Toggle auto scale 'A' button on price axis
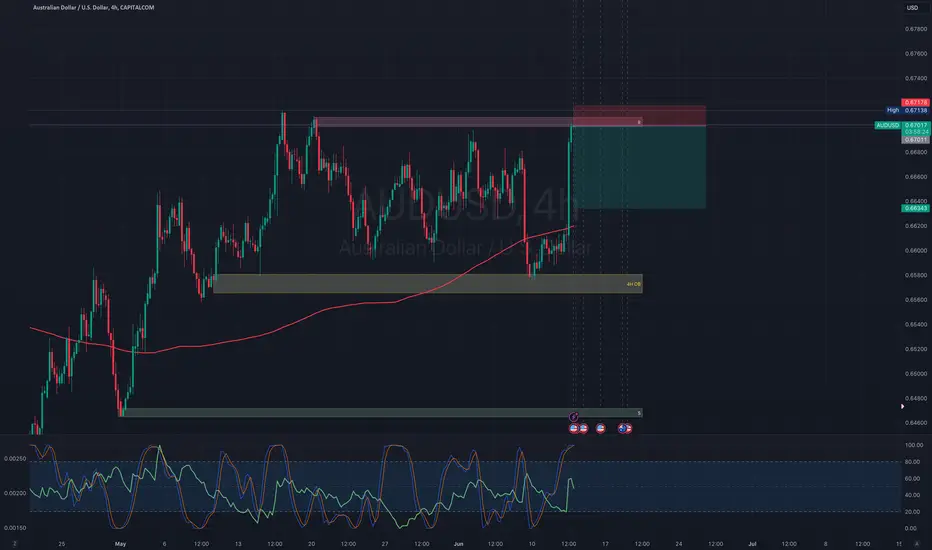 point(917,543)
